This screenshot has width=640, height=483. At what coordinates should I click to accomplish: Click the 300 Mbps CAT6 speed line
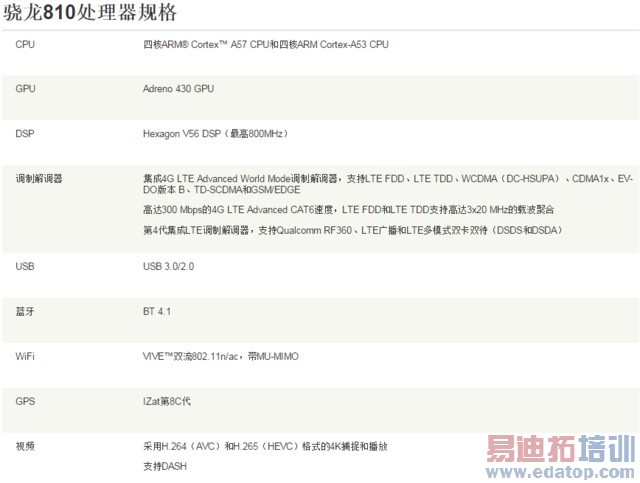point(348,209)
